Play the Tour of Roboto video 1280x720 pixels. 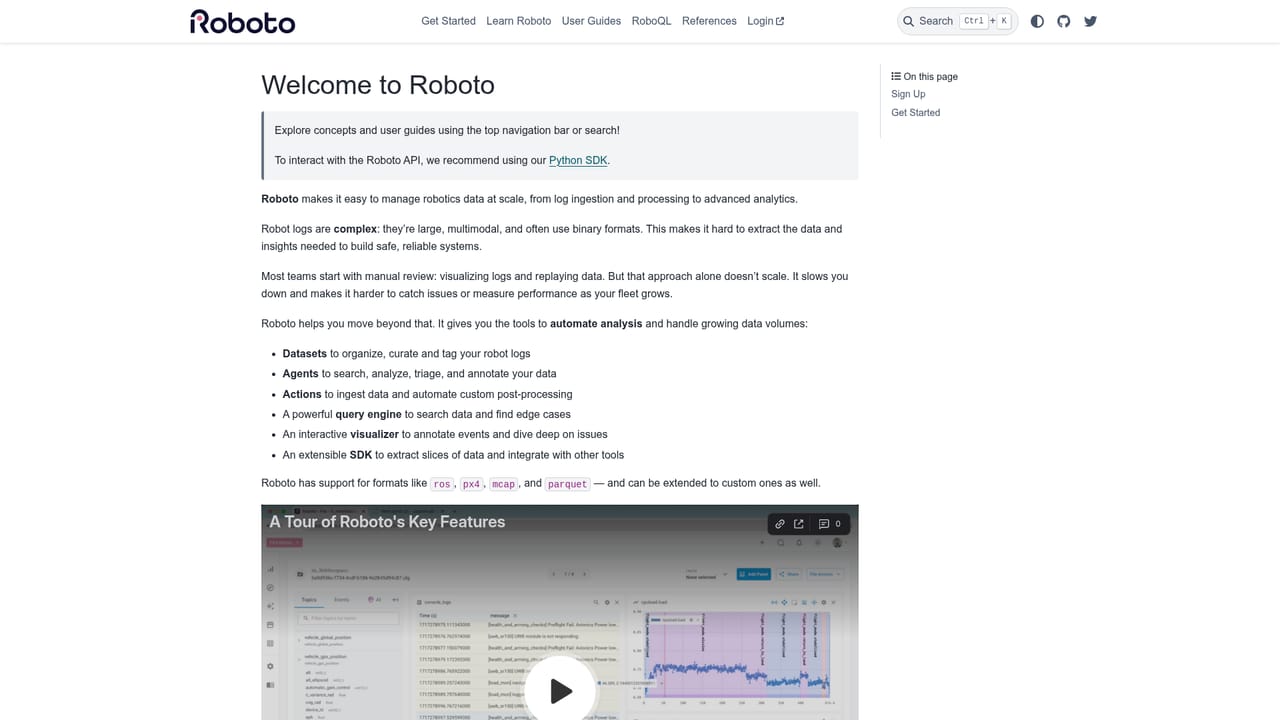560,690
